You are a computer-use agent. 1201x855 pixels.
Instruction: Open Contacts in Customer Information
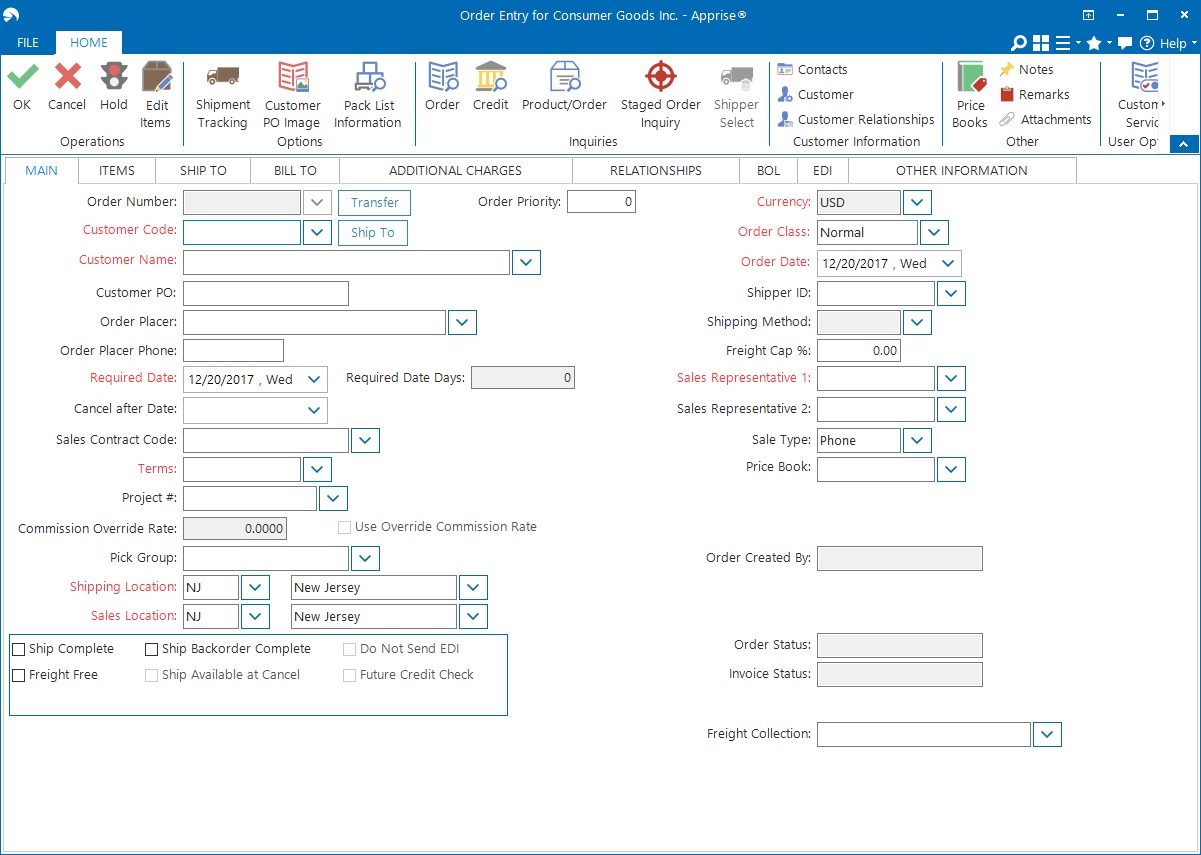812,70
